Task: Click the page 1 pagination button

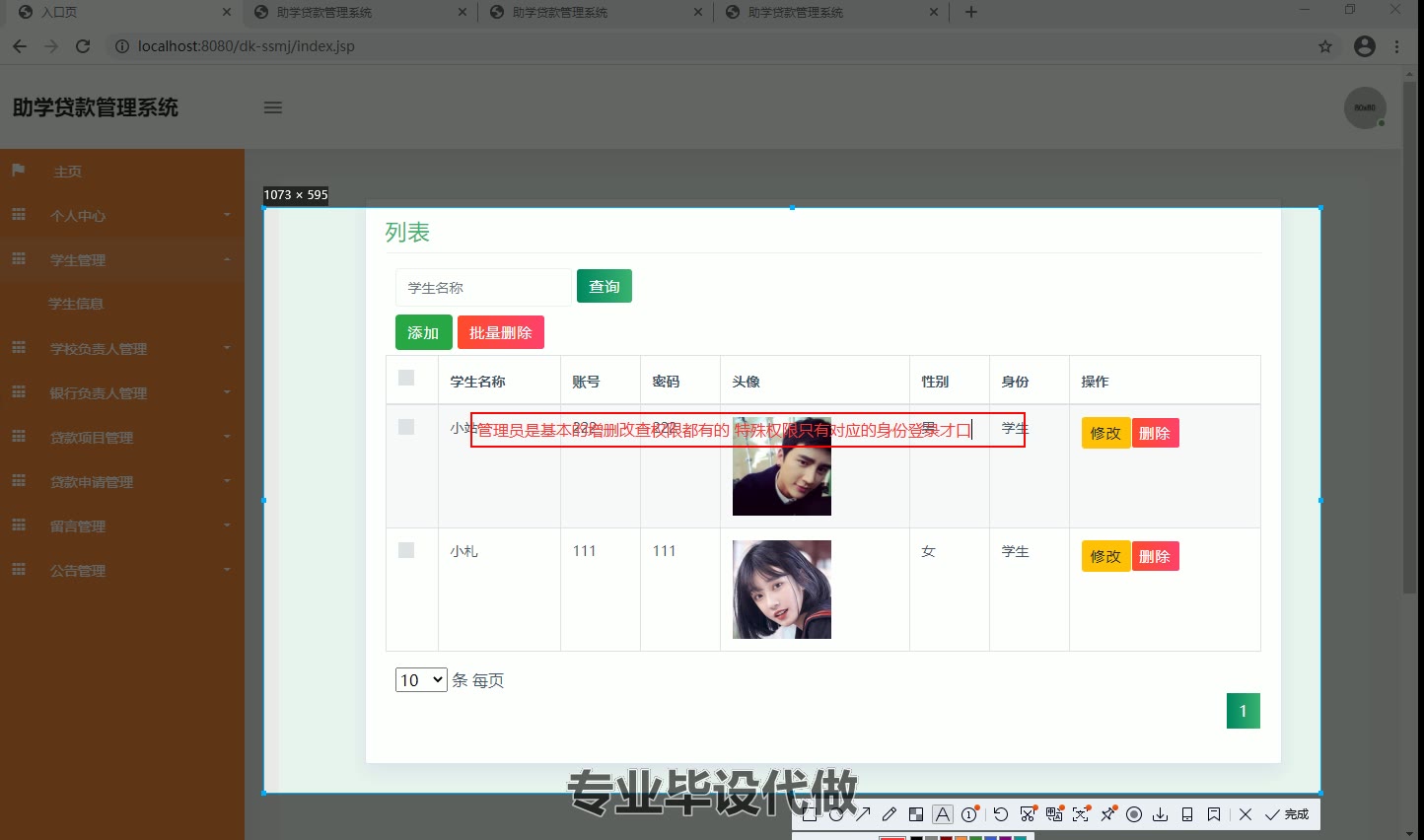Action: pos(1244,711)
